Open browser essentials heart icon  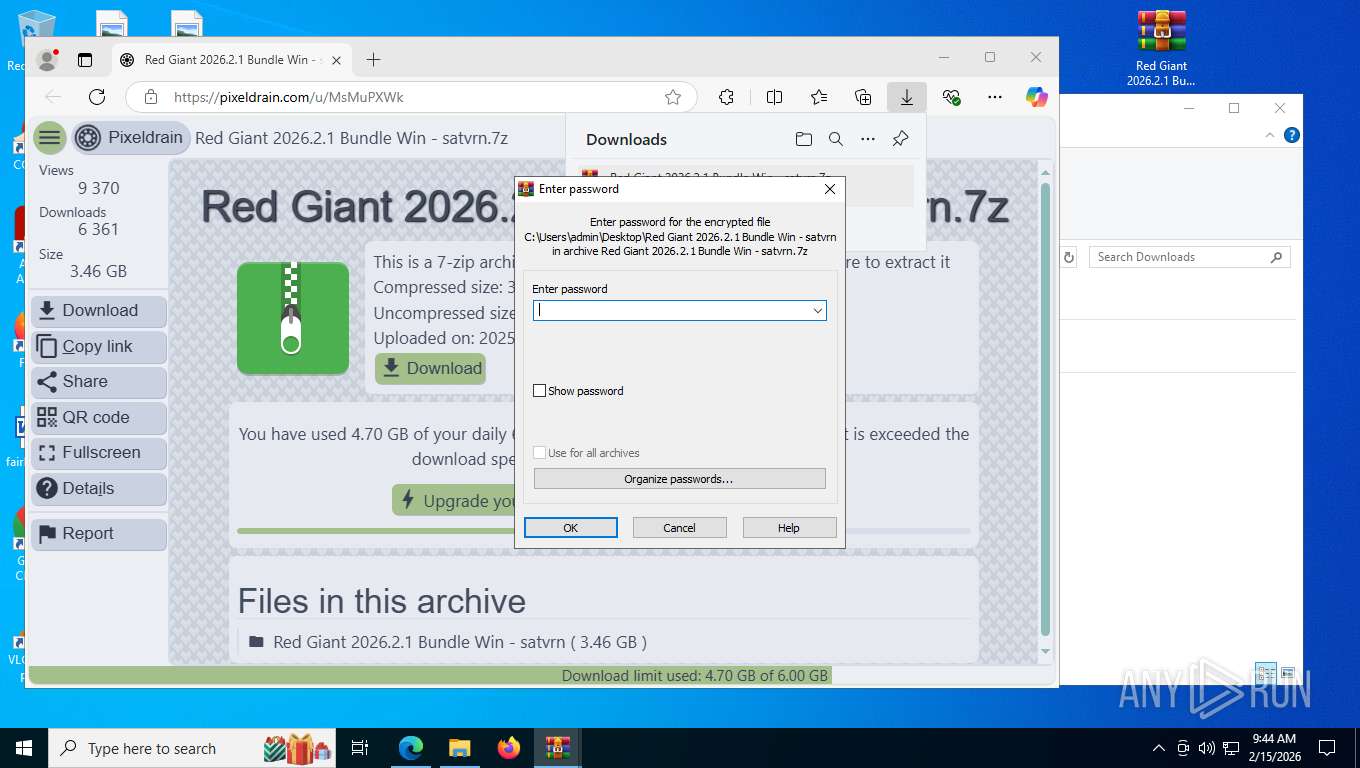(951, 97)
